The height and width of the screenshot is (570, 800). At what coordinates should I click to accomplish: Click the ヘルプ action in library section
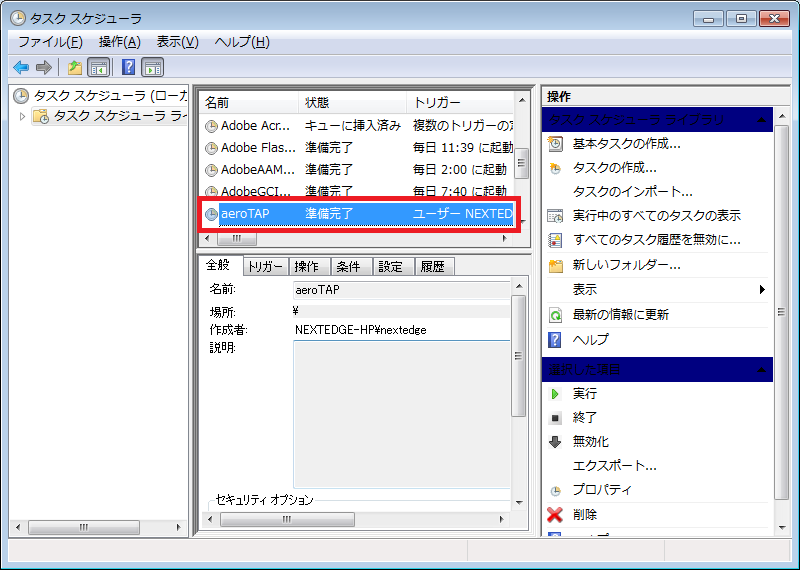[591, 340]
